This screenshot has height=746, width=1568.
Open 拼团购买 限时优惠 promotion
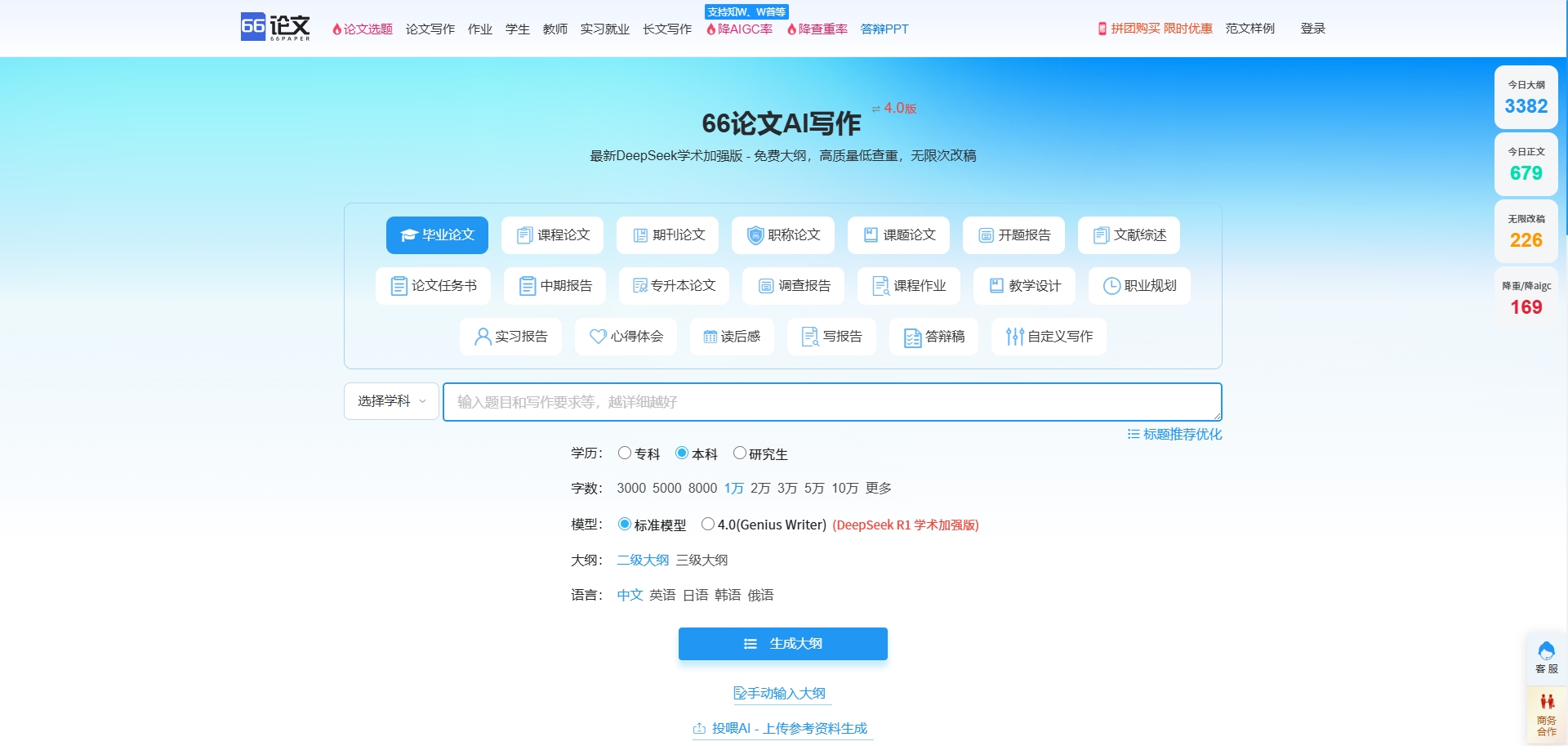coord(1155,29)
